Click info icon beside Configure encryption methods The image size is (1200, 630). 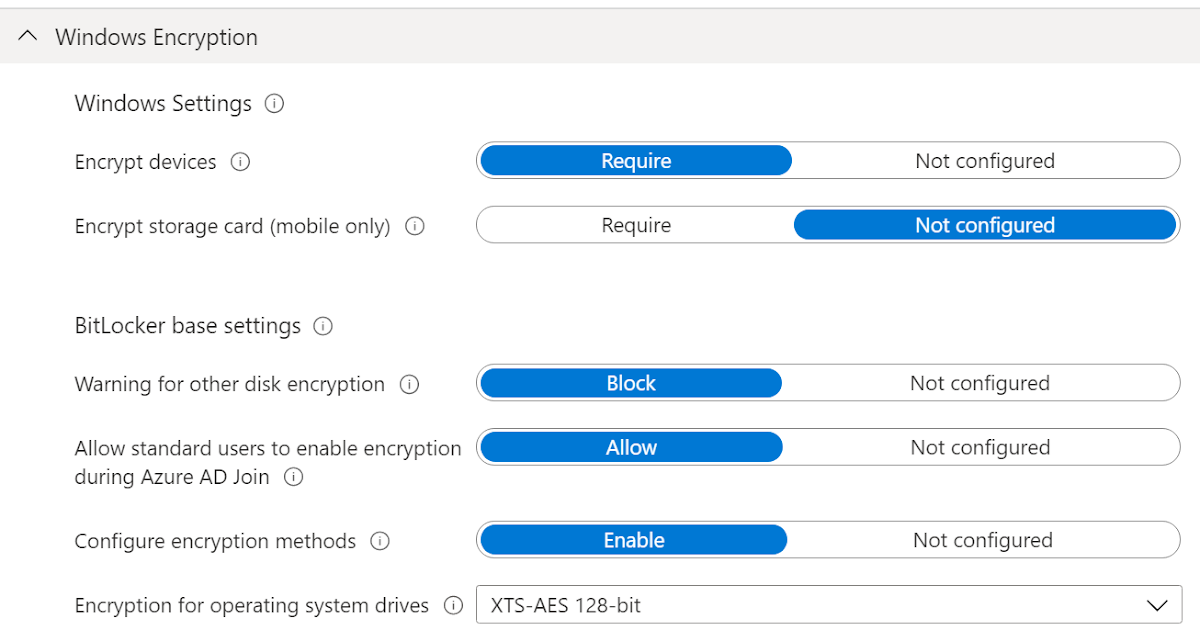coord(380,541)
